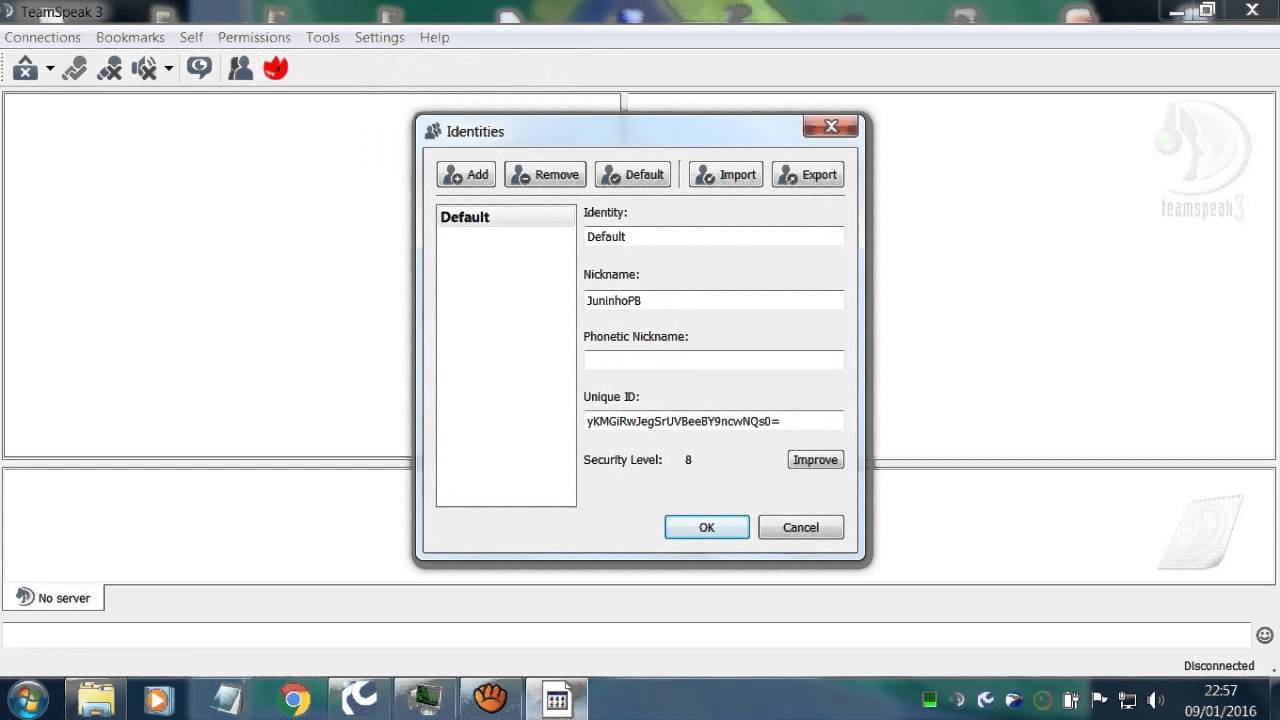
Task: Toggle the mute speakers toolbar icon
Action: pos(145,68)
